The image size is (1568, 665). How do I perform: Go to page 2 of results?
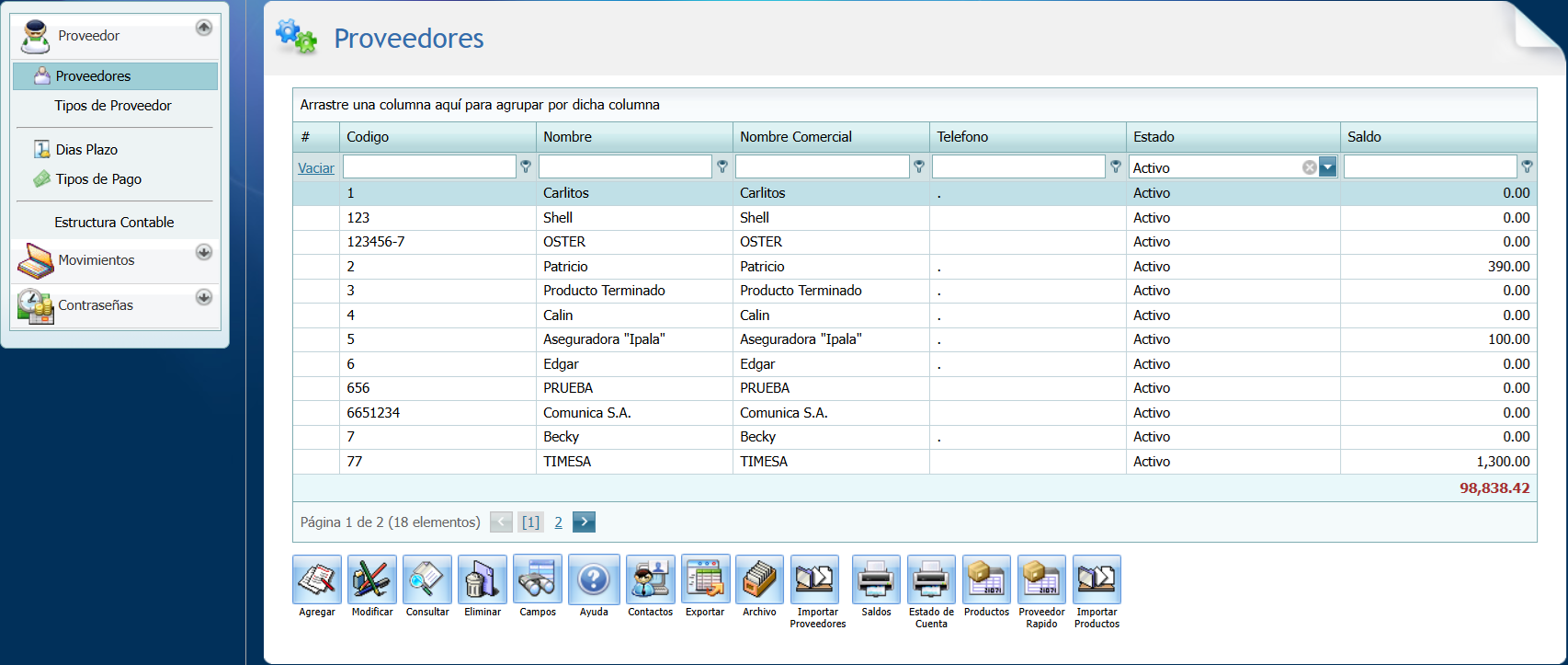point(558,522)
